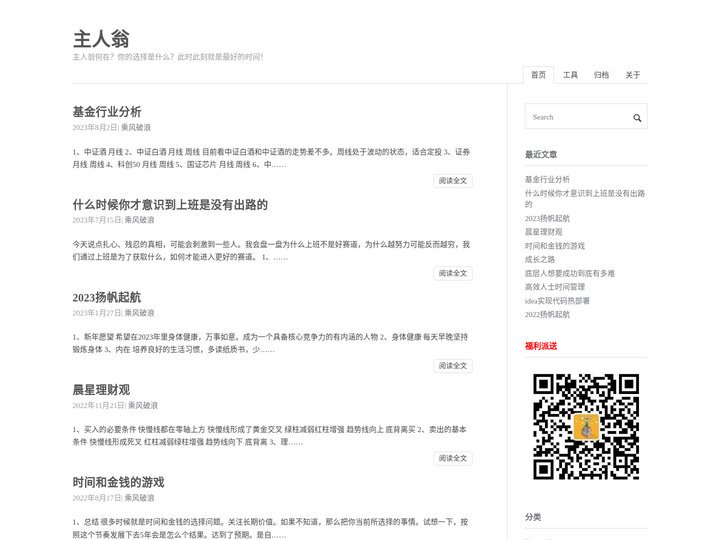The image size is (720, 540).
Task: Click the tagline 主人翁何在 below the title
Action: click(168, 57)
